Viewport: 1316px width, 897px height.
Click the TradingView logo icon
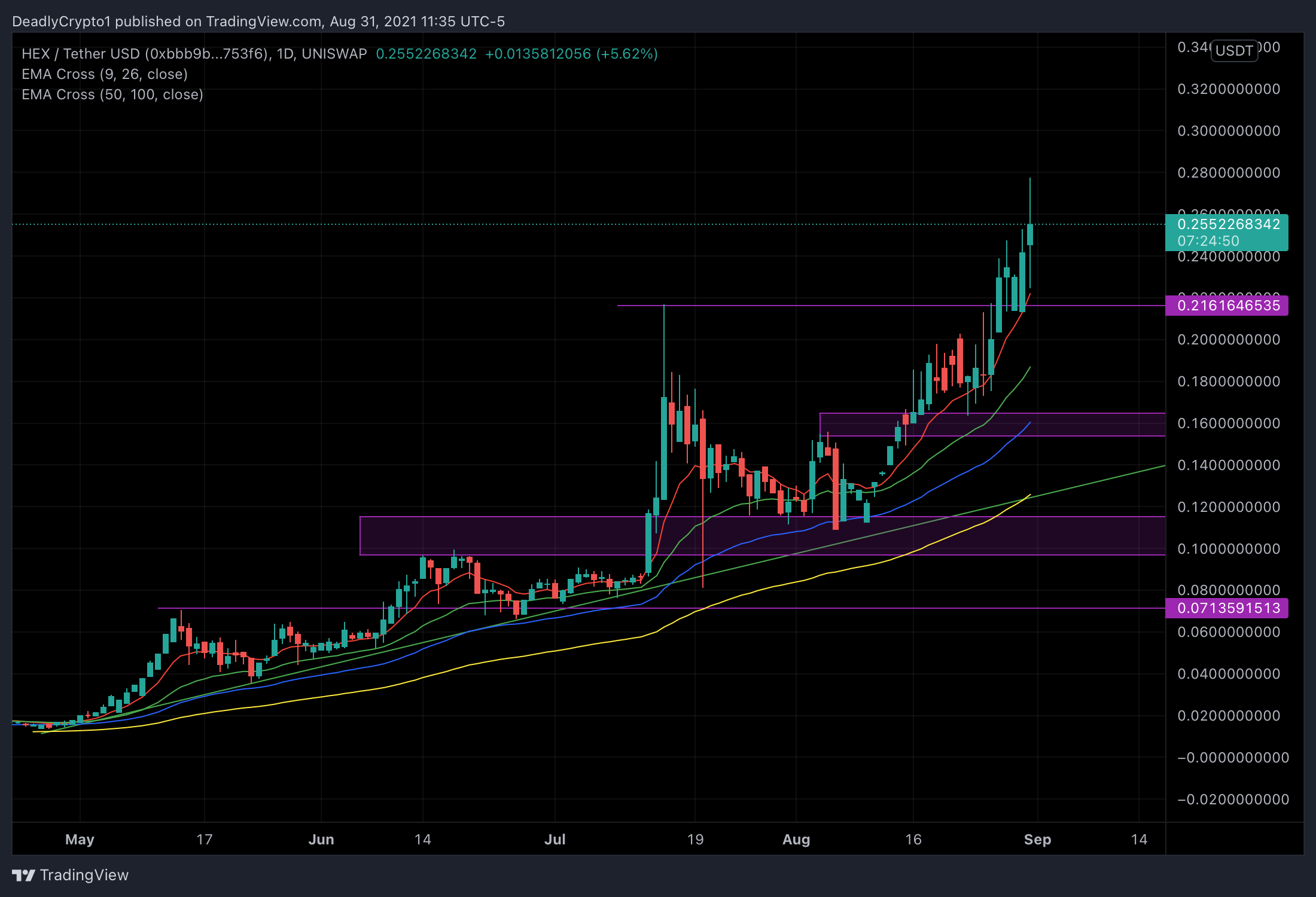(24, 875)
